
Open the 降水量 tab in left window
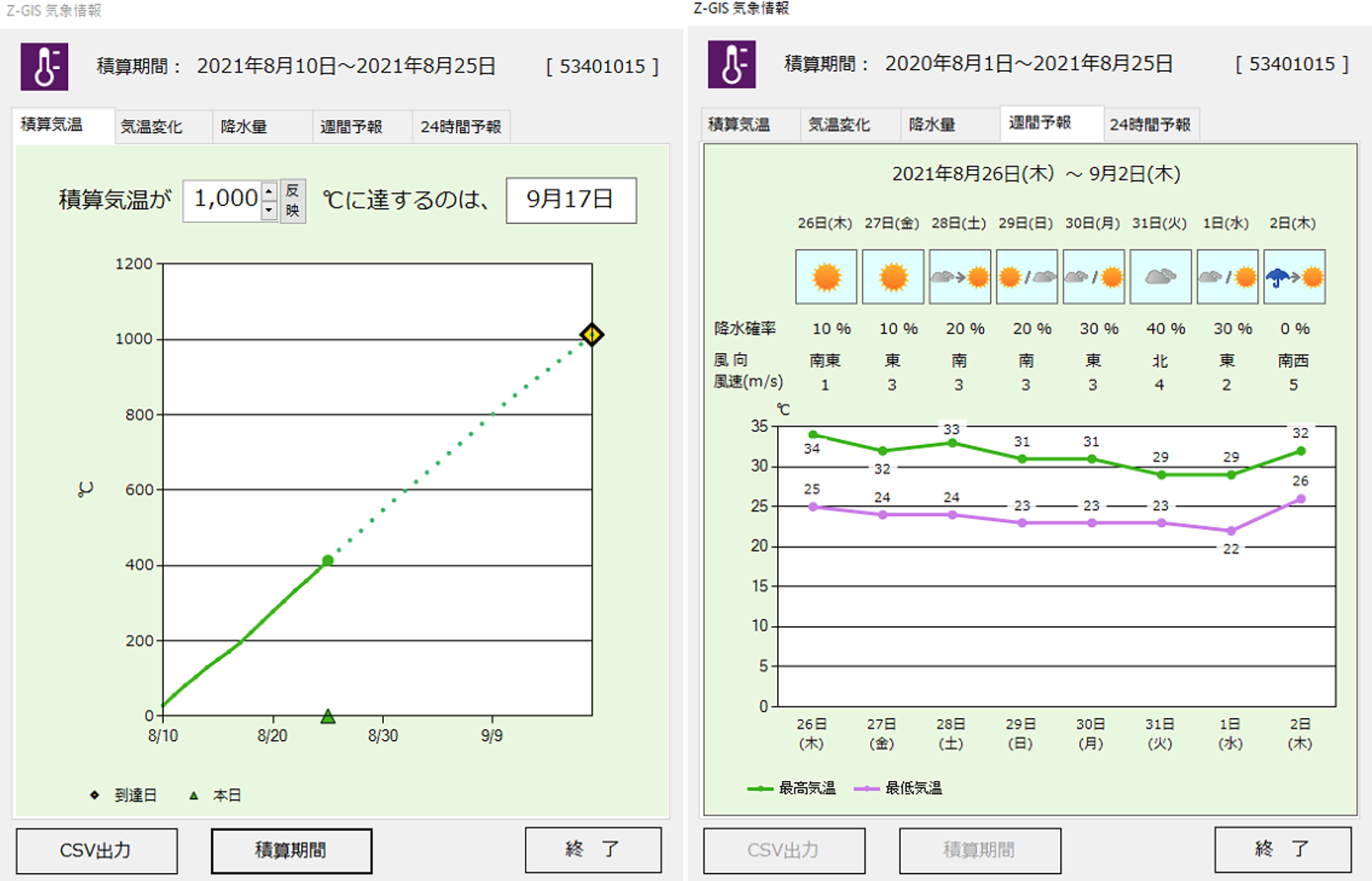(244, 127)
